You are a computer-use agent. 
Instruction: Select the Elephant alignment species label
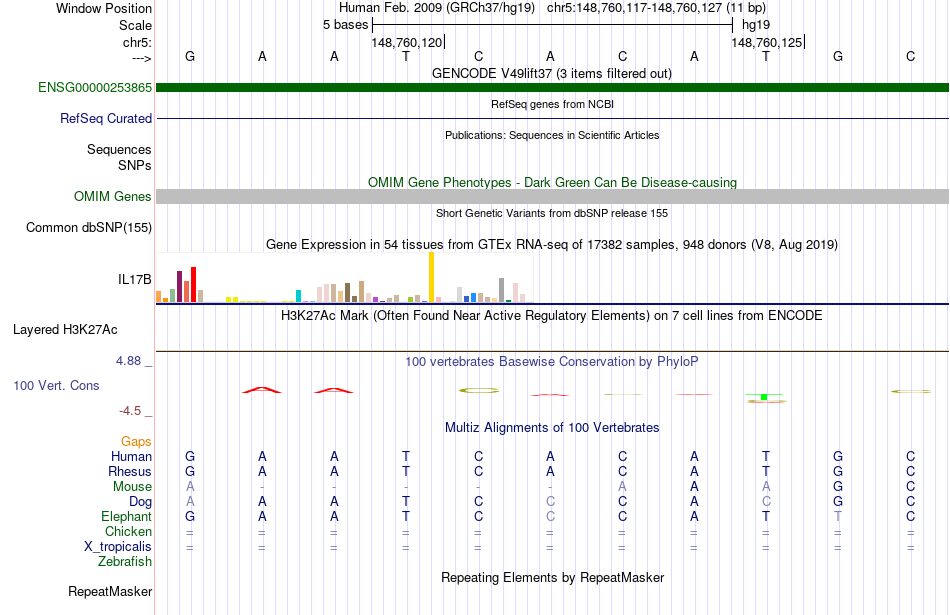pyautogui.click(x=127, y=516)
